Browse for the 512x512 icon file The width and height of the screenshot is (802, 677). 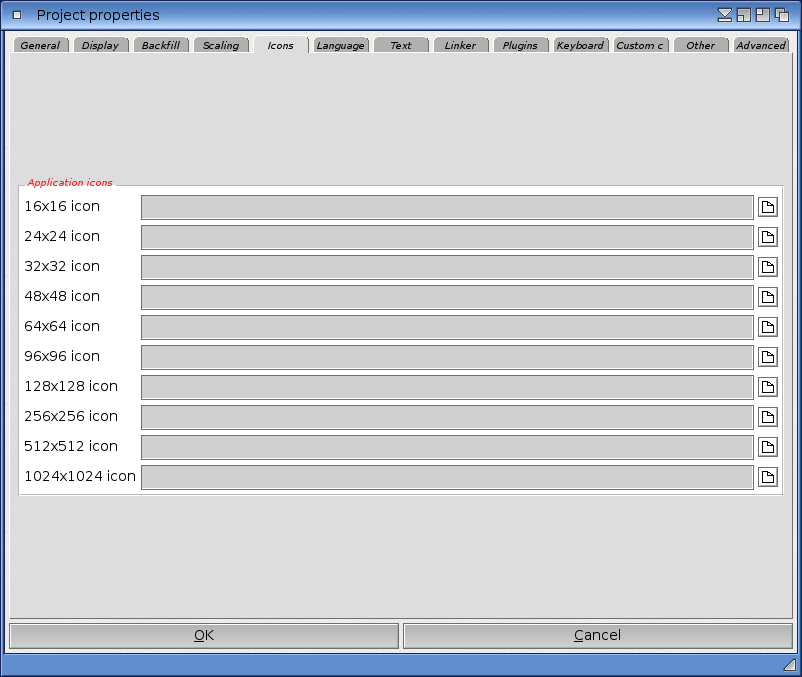click(767, 447)
